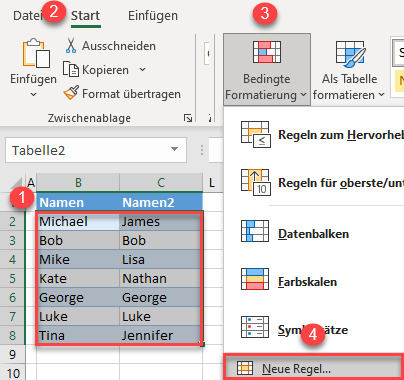Screen dimensions: 404x380
Task: Select row 2 header
Action: 12,221
